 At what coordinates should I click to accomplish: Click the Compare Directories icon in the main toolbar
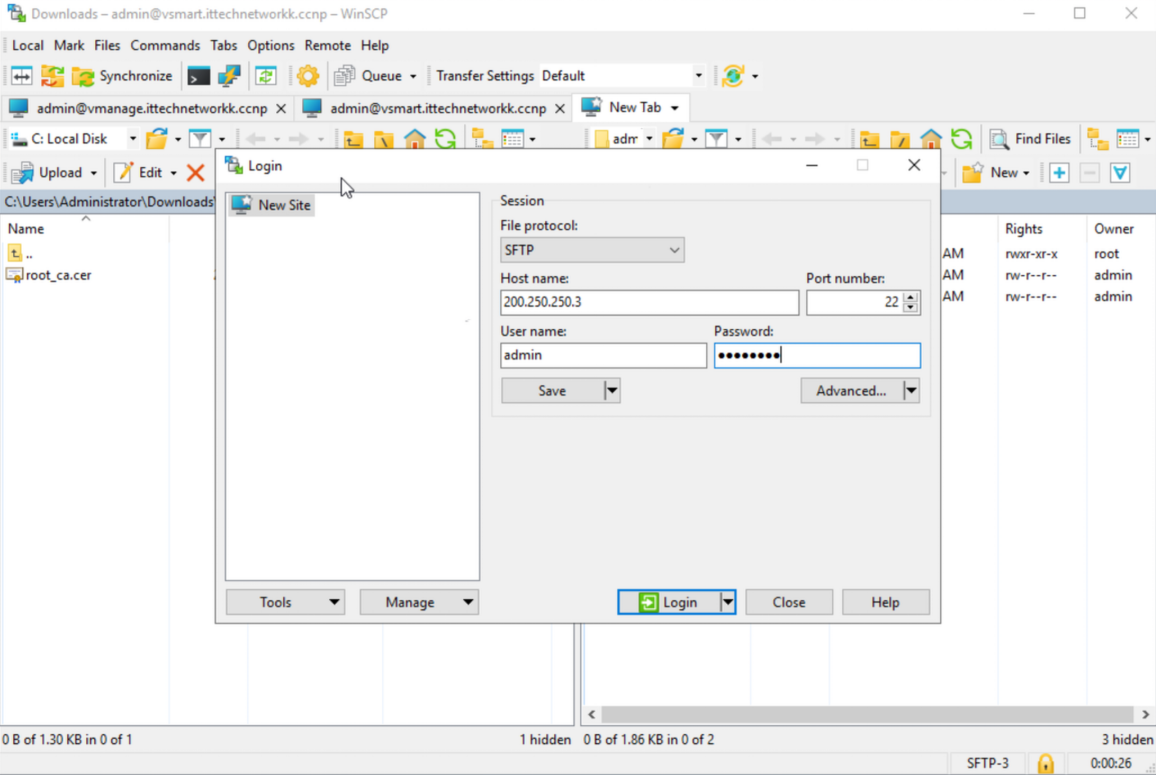21,76
